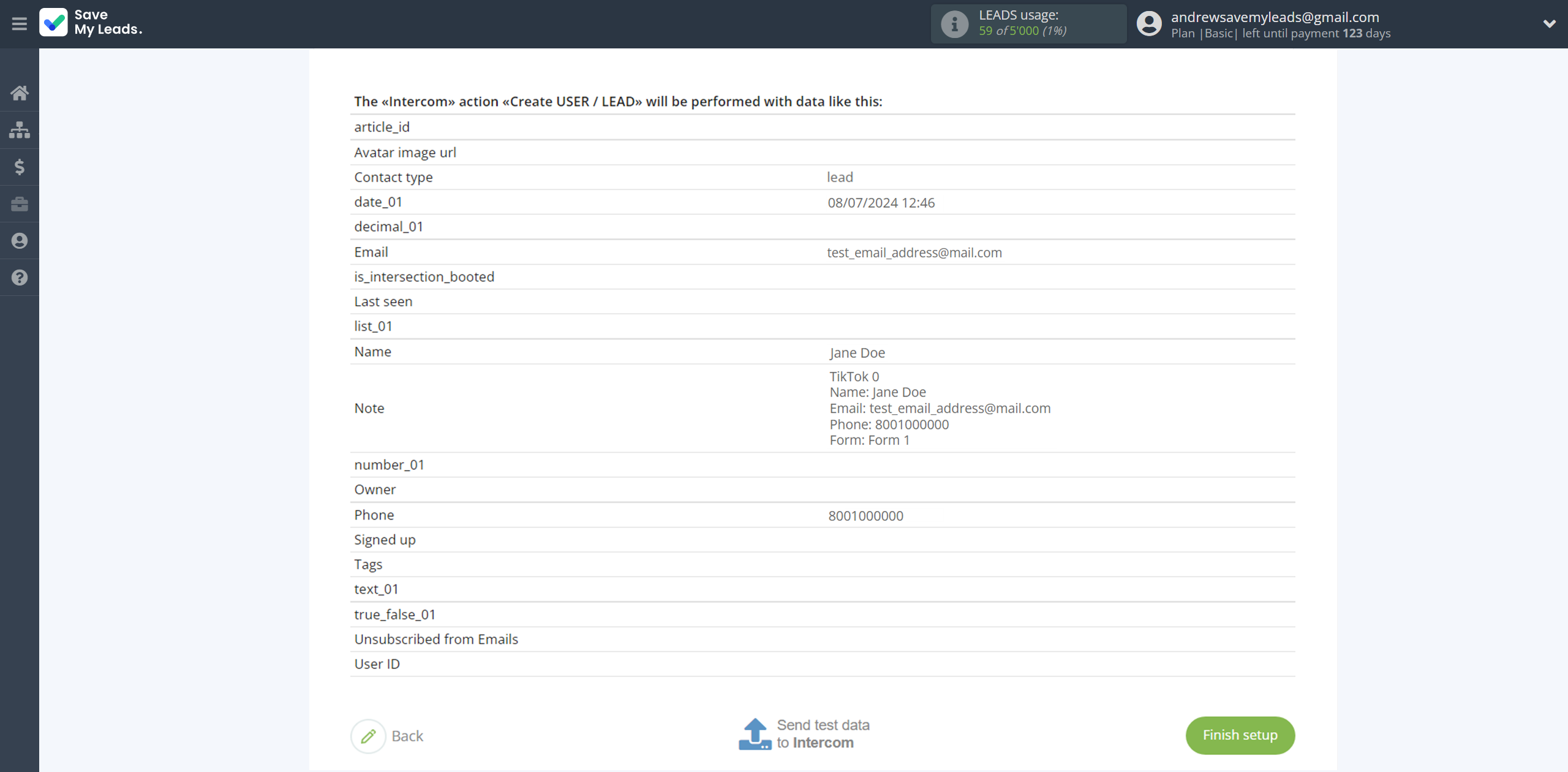Click the LEADS usage info icon
Image resolution: width=1568 pixels, height=772 pixels.
[x=954, y=24]
